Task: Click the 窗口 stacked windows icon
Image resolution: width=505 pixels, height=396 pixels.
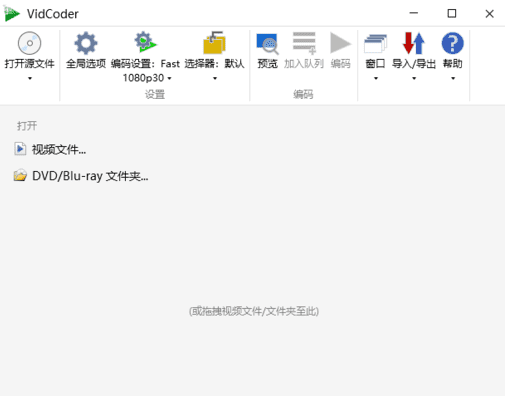Action: click(375, 43)
